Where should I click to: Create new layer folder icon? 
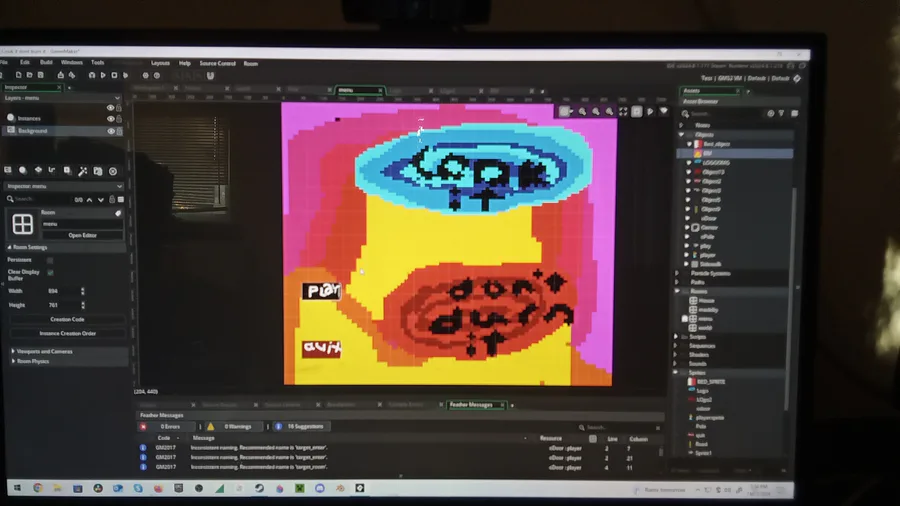click(x=98, y=171)
